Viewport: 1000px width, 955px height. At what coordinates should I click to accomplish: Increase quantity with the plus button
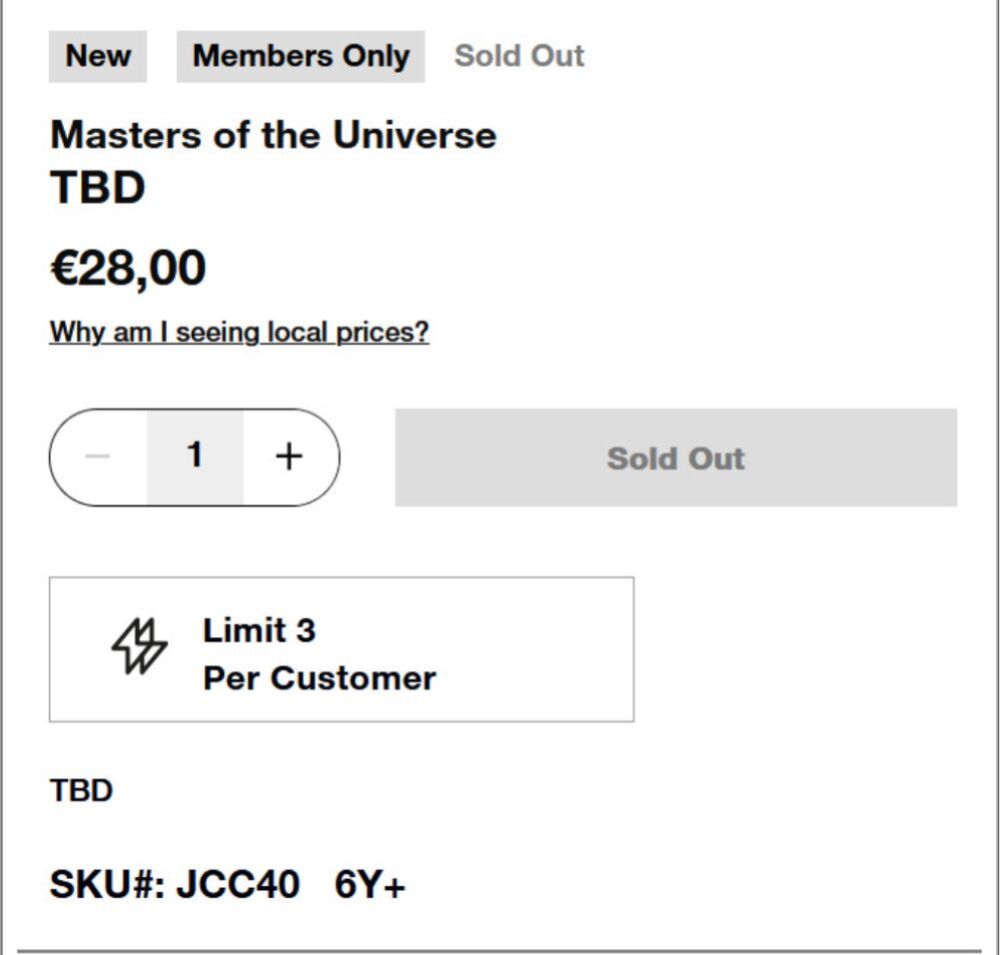pyautogui.click(x=290, y=457)
